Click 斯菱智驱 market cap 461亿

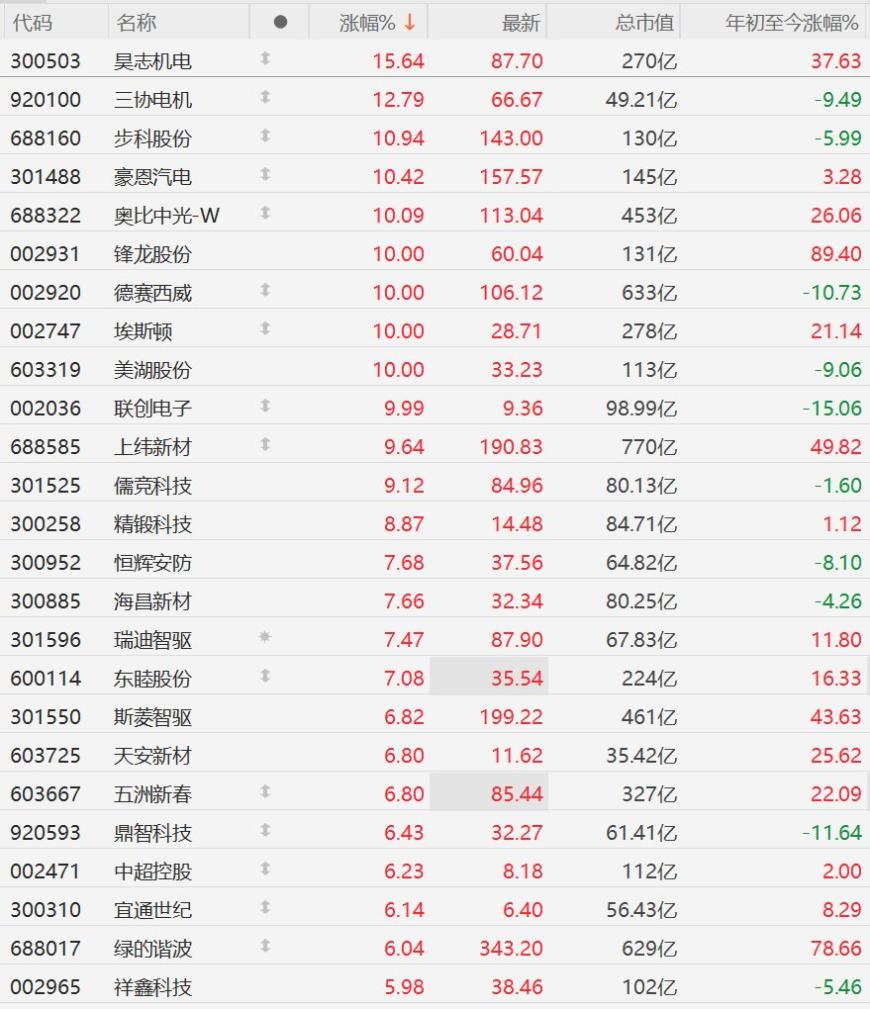point(649,717)
